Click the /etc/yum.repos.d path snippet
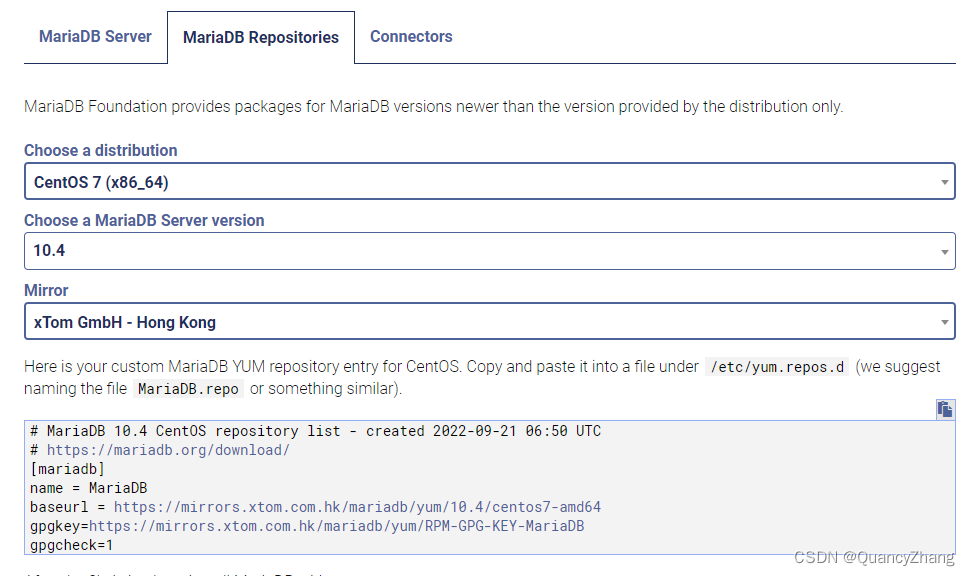 [x=776, y=366]
